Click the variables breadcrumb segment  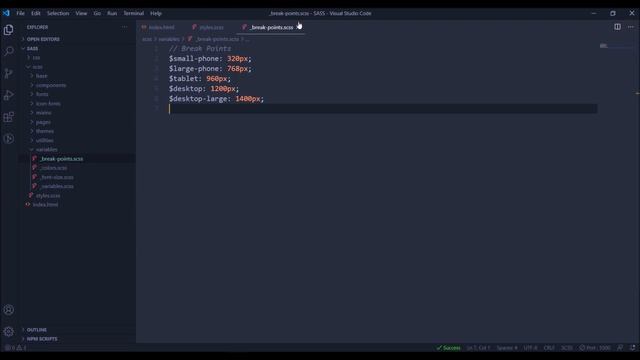169,39
